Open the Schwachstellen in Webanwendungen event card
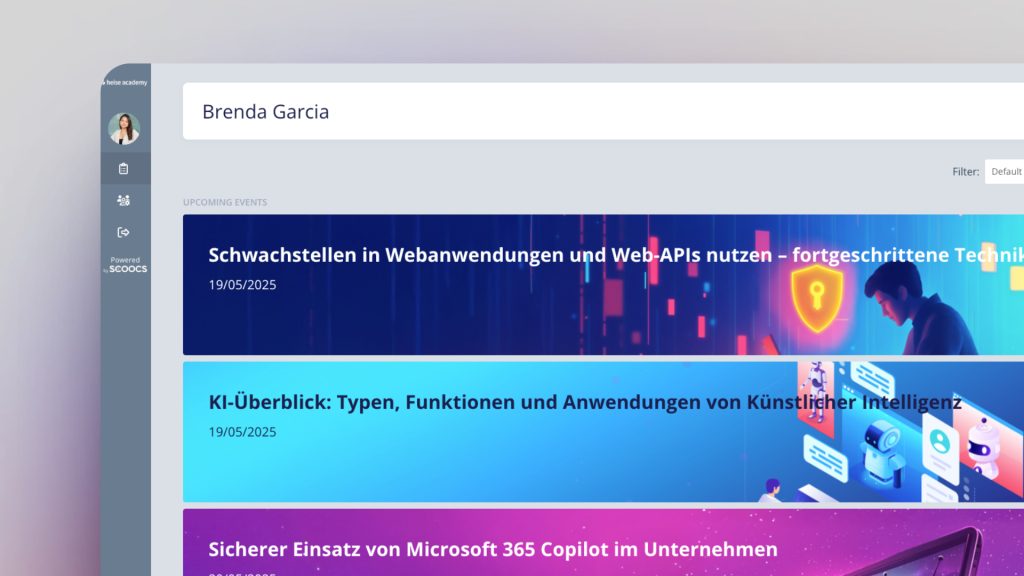Viewport: 1024px width, 576px height. pos(603,285)
